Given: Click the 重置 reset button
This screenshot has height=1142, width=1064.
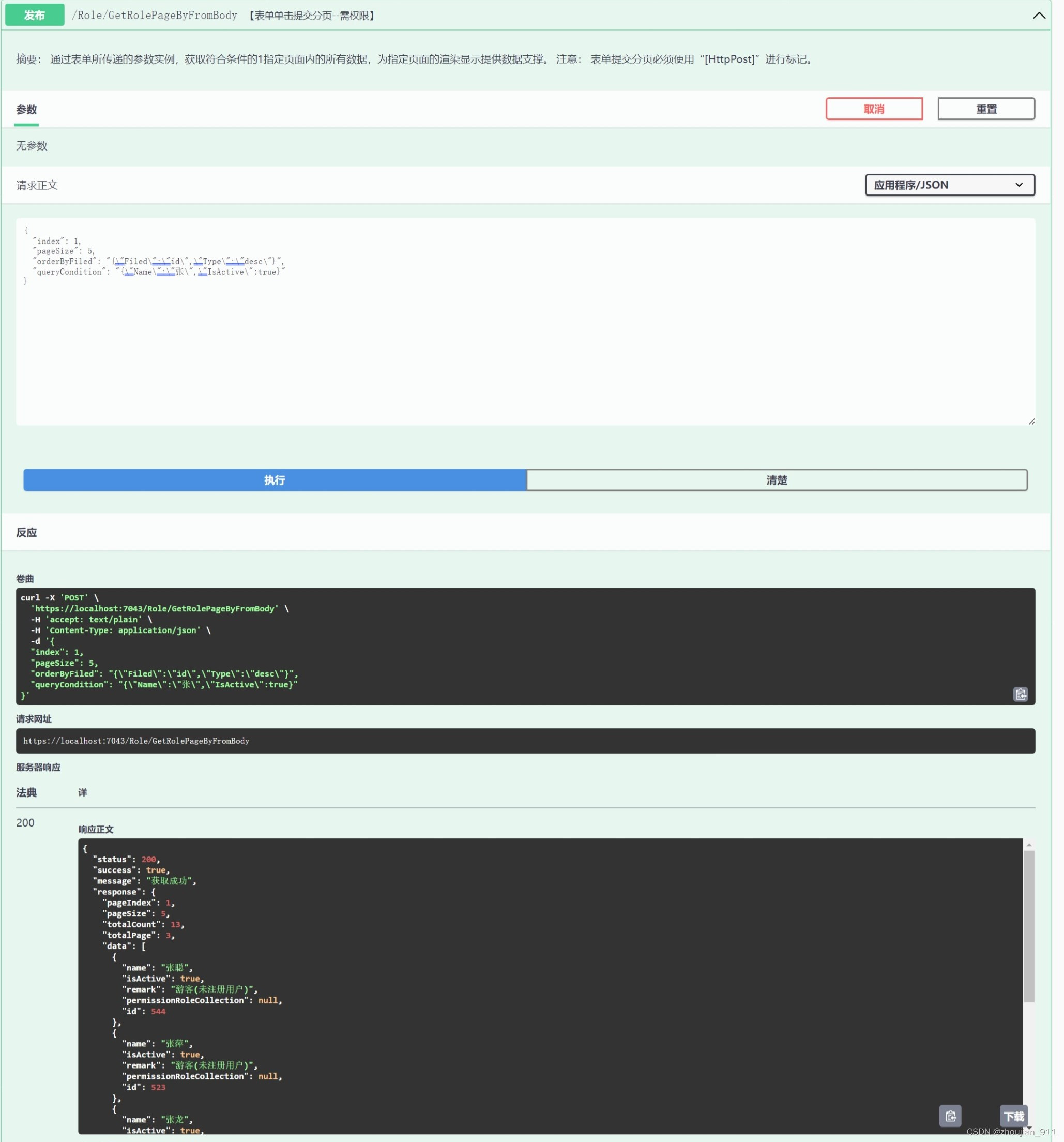Looking at the screenshot, I should coord(986,109).
